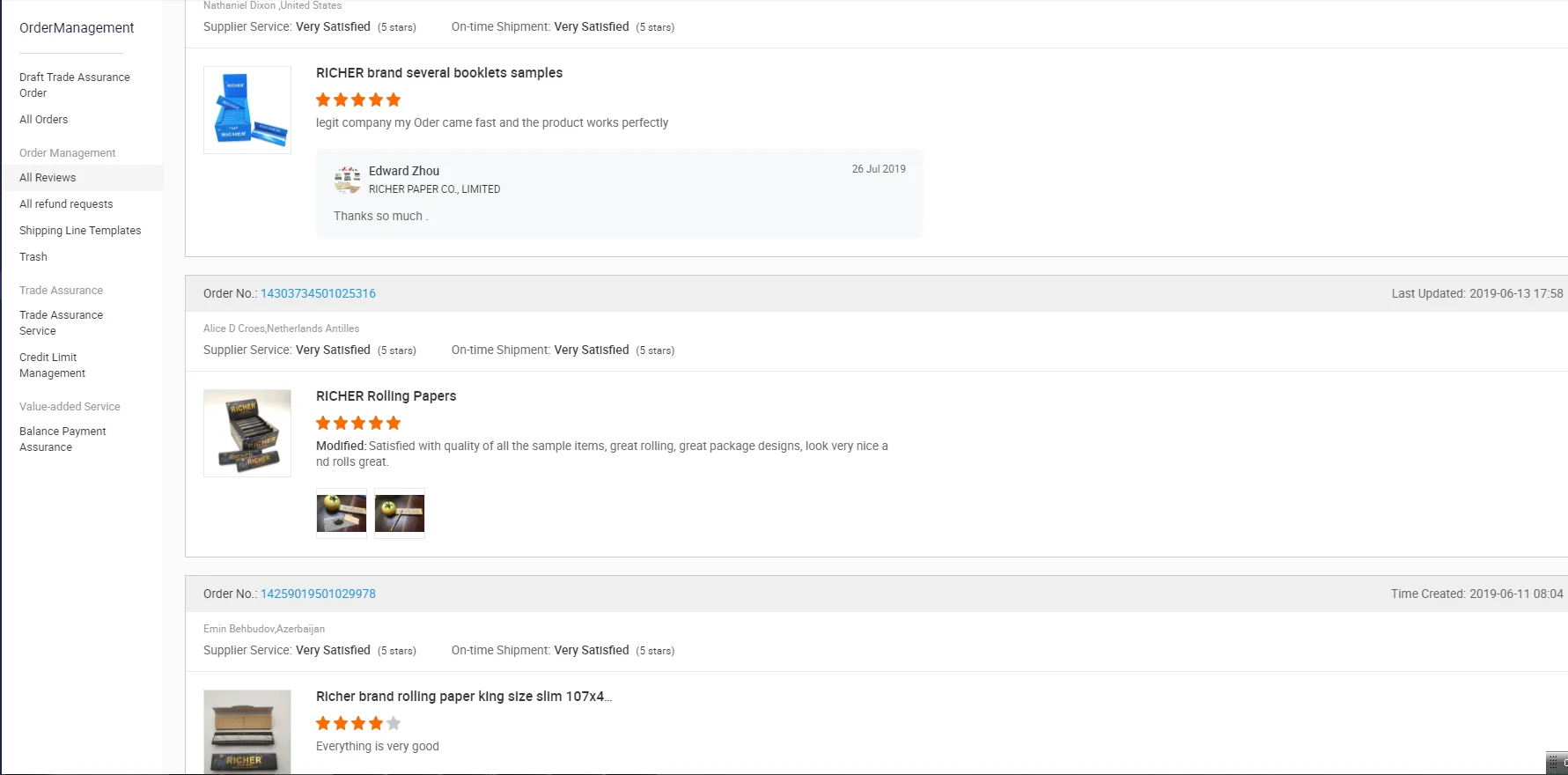Click the RICHER Rolling Papers product title
Image resolution: width=1568 pixels, height=775 pixels.
(x=386, y=396)
